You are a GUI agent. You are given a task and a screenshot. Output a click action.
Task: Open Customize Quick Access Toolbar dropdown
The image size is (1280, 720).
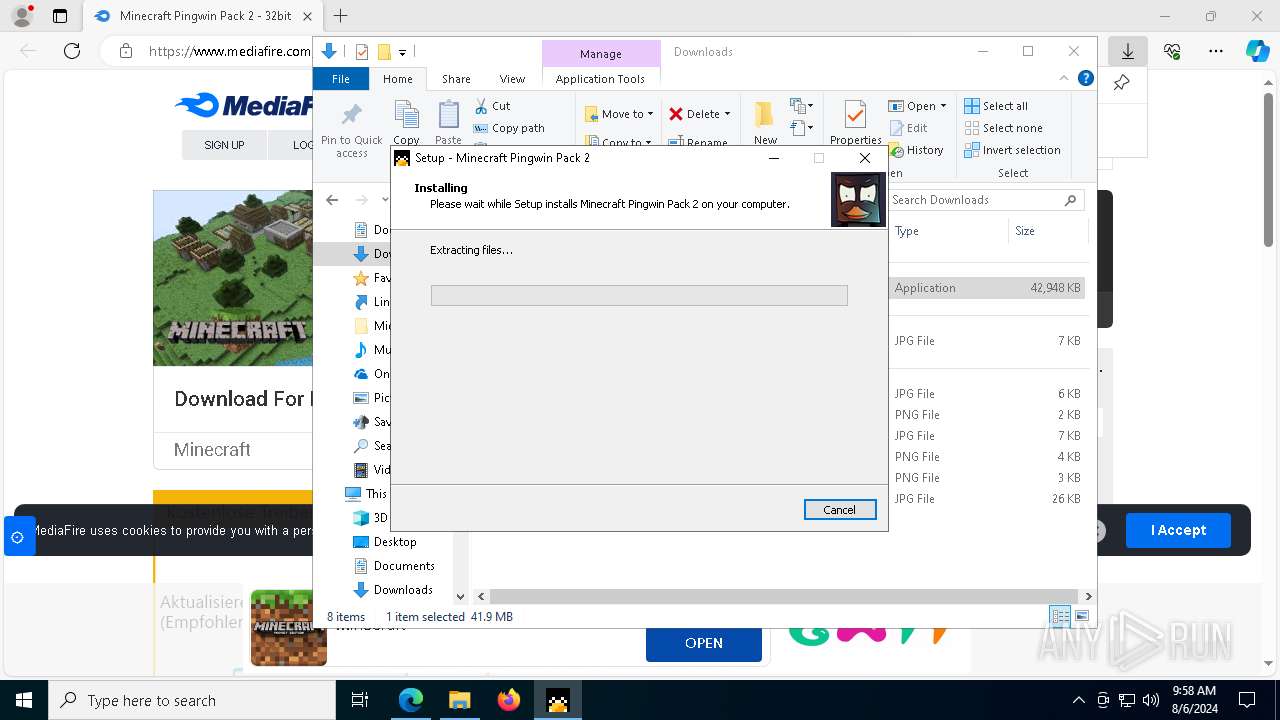click(403, 52)
